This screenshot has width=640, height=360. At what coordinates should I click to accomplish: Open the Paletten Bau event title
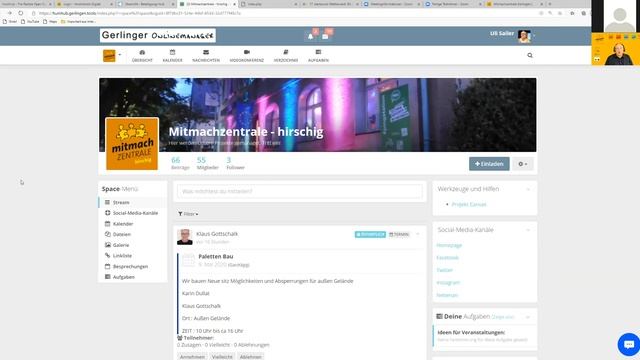click(x=216, y=256)
